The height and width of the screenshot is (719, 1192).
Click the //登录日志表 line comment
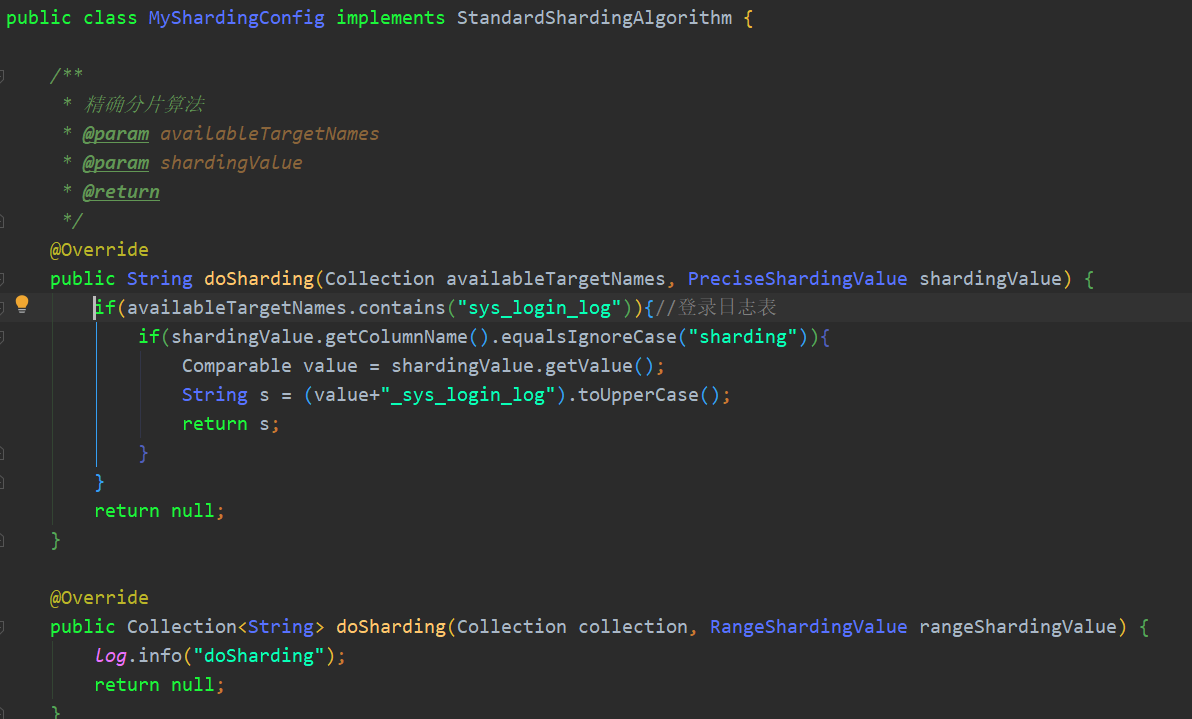click(x=715, y=308)
